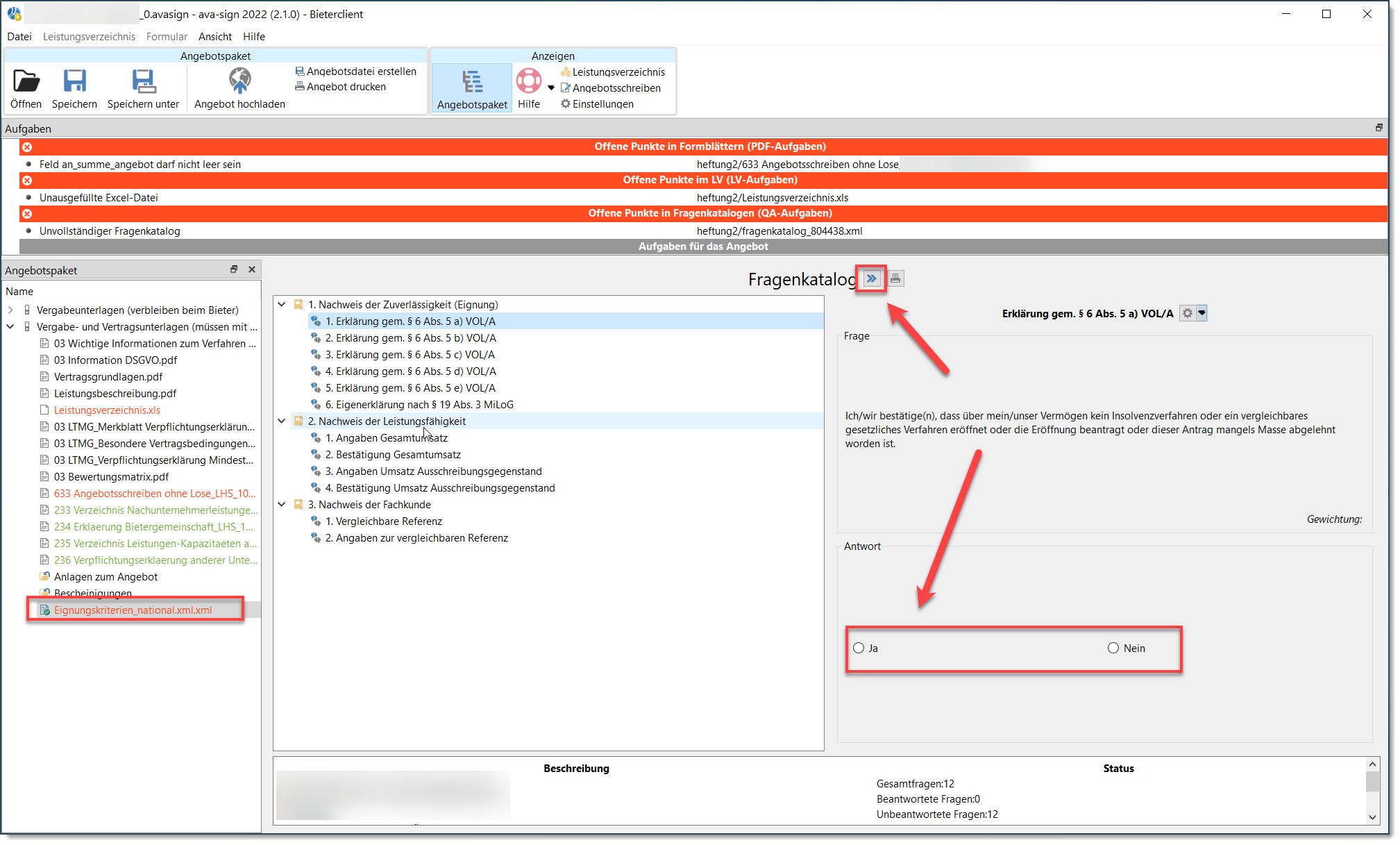Upload the offer via Angebot hochladen
Screen dimensions: 1400x845
(x=239, y=81)
